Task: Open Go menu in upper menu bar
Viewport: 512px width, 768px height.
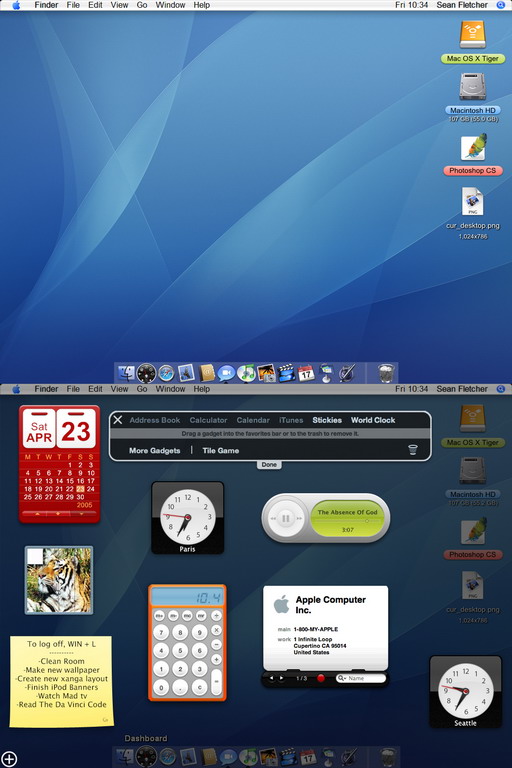Action: pos(142,5)
